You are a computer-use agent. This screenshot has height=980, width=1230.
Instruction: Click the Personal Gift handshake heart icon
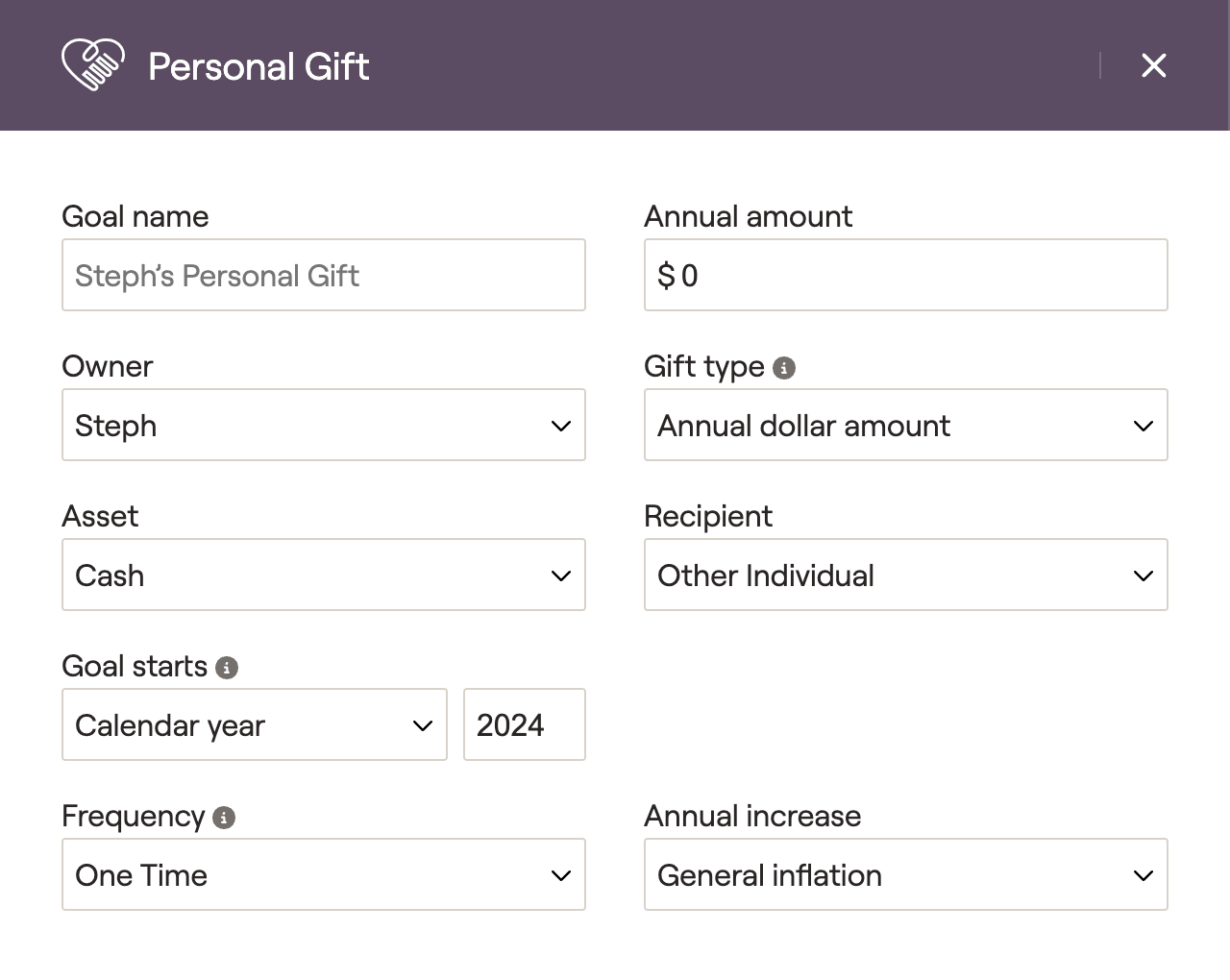[92, 65]
